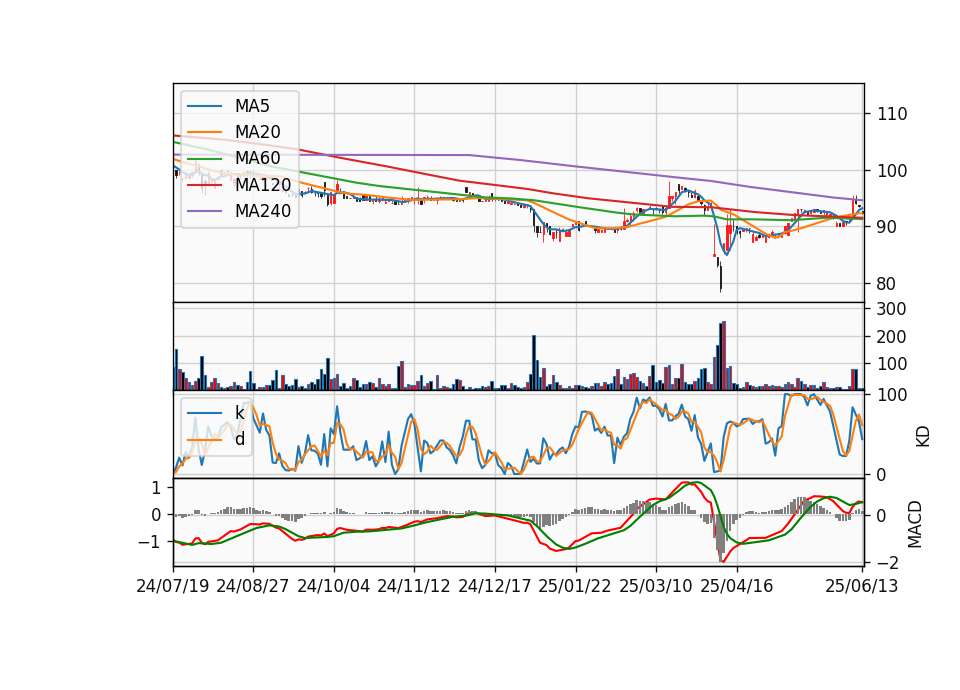Viewport: 960px width, 690px height.
Task: Click the April low candlestick near 80
Action: [721, 277]
